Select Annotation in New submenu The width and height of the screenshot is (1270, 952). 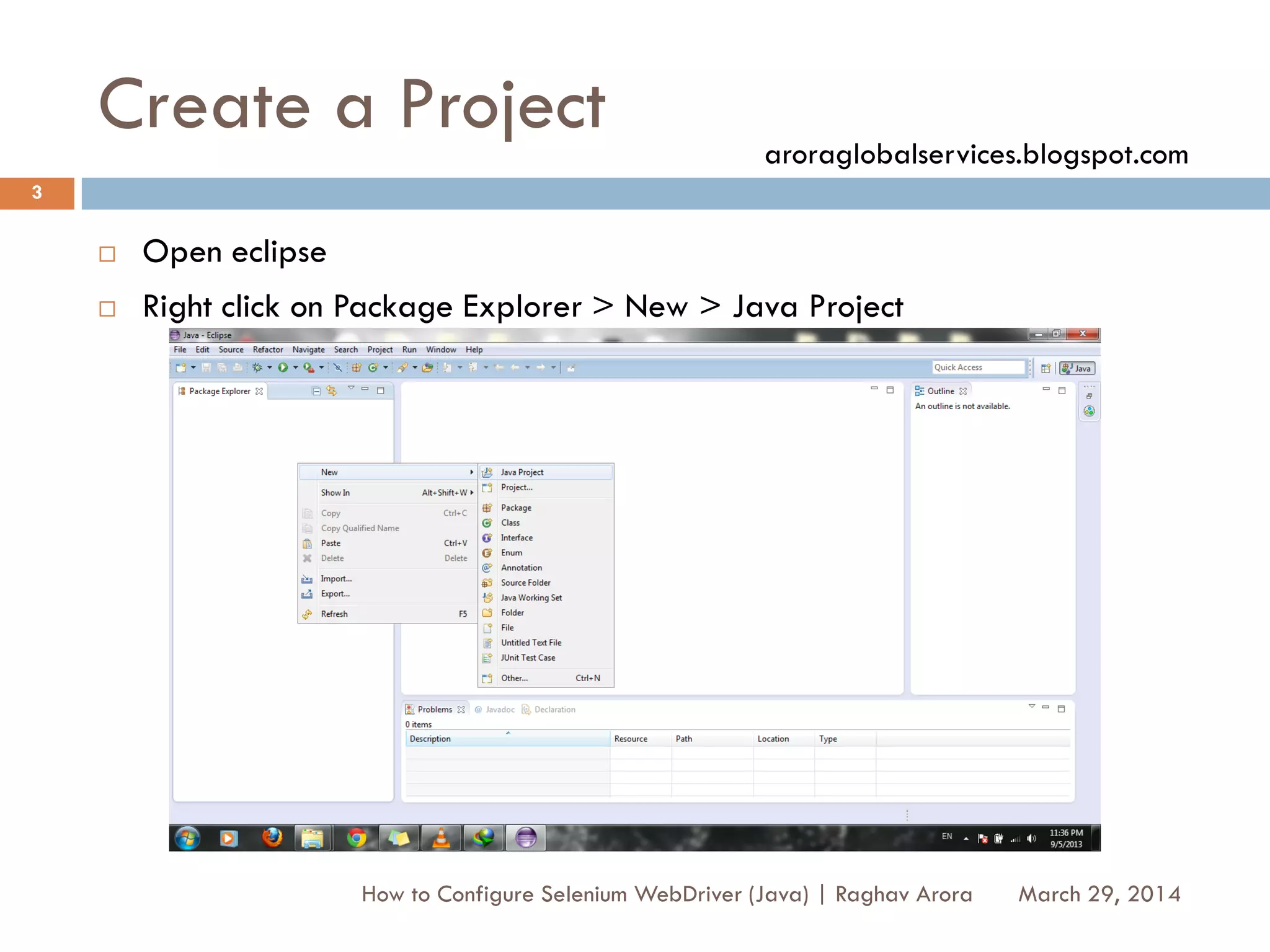point(546,568)
